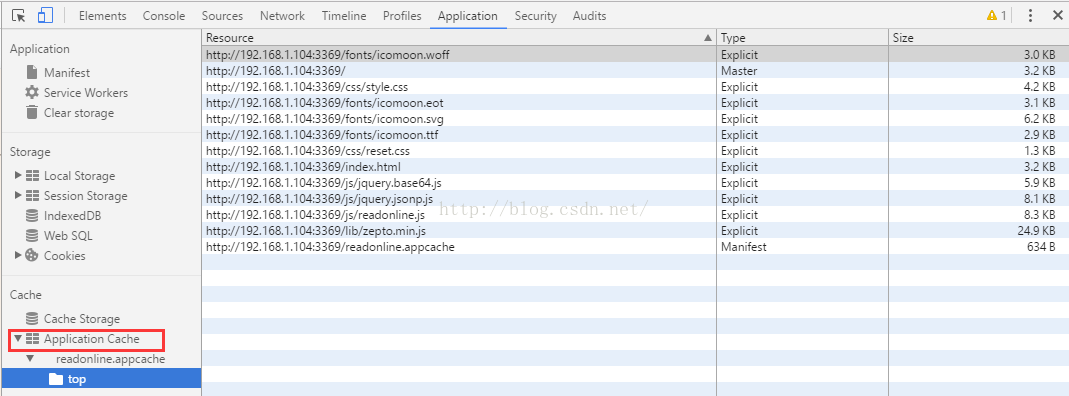
Task: Select the js/jquery.jsonp.js resource row
Action: (x=635, y=198)
